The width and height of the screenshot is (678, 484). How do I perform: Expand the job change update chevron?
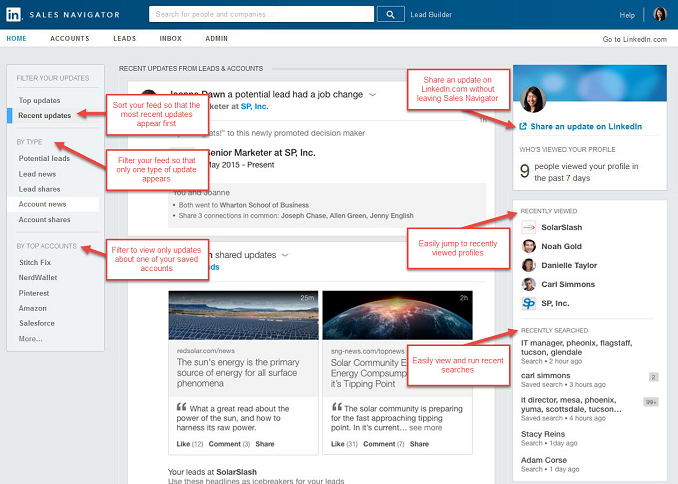click(372, 94)
